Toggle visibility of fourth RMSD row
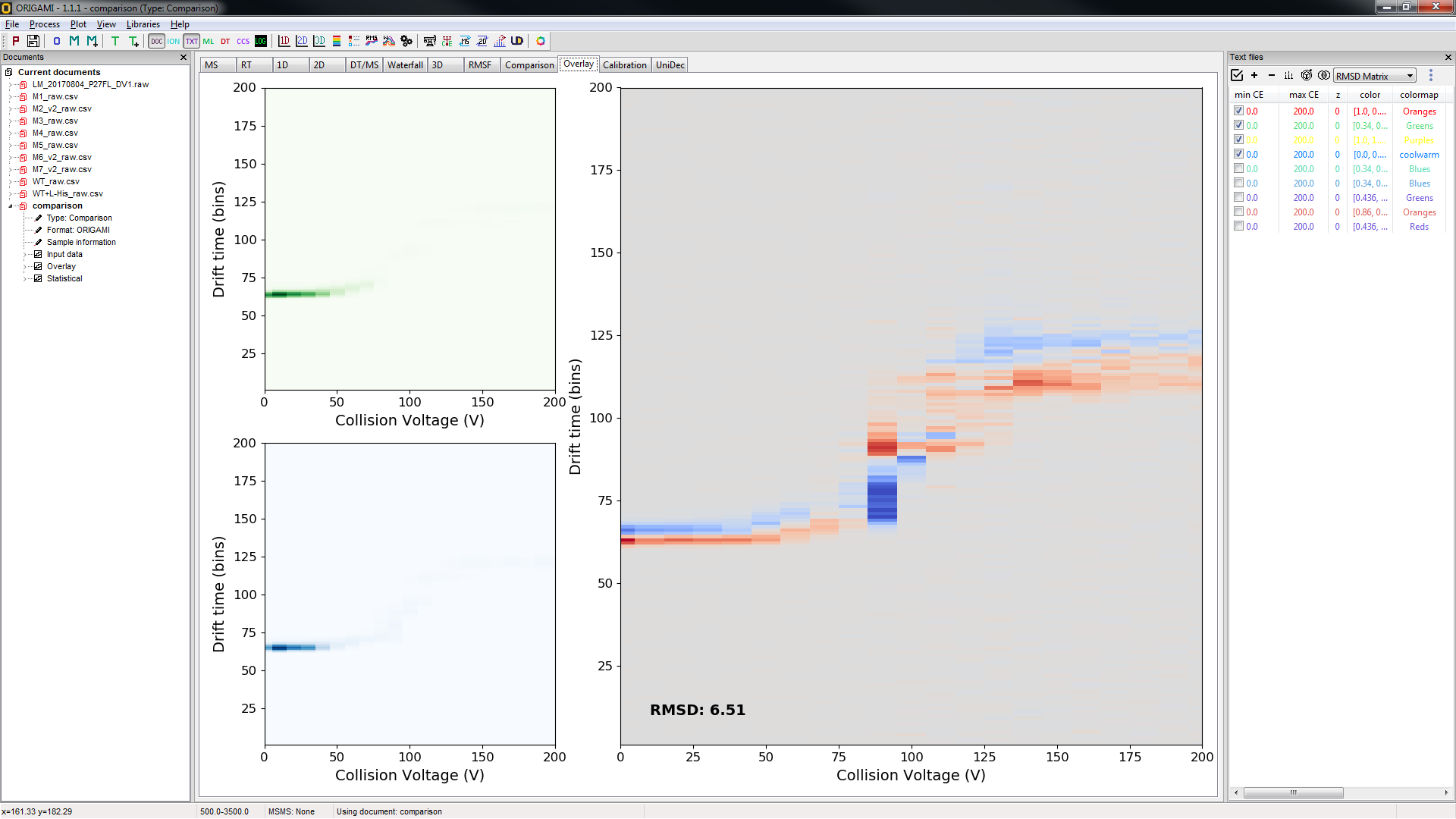Image resolution: width=1456 pixels, height=819 pixels. [1237, 154]
